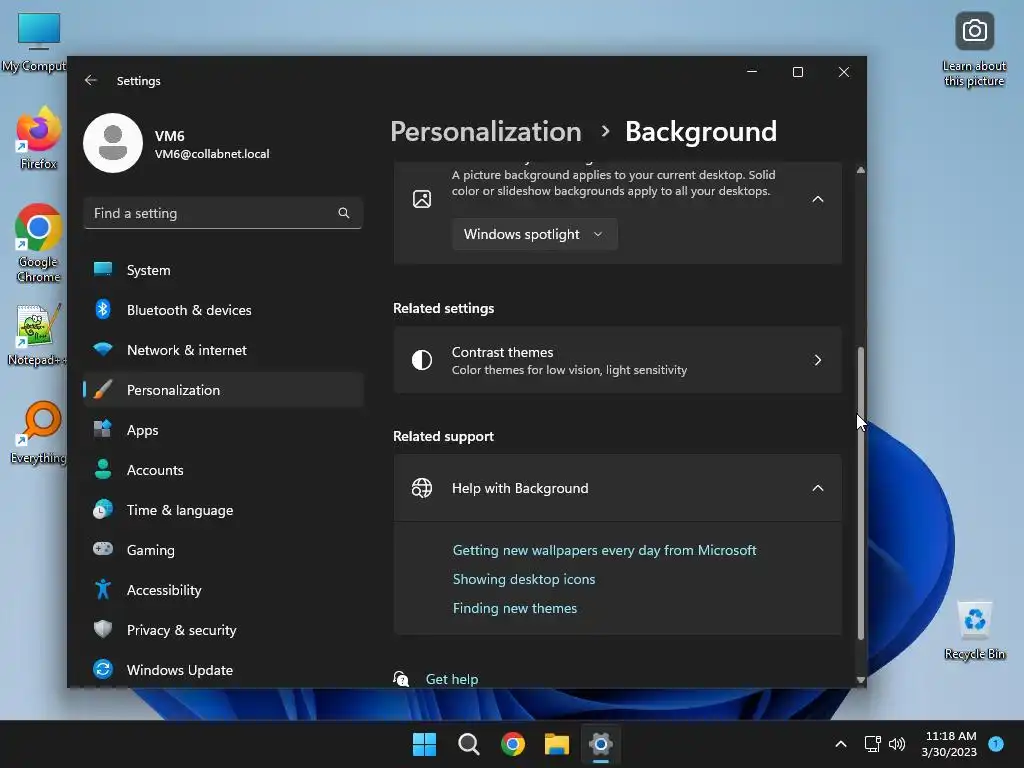Screen dimensions: 1024x768
Task: Open Firefox desktop shortcut
Action: (38, 138)
